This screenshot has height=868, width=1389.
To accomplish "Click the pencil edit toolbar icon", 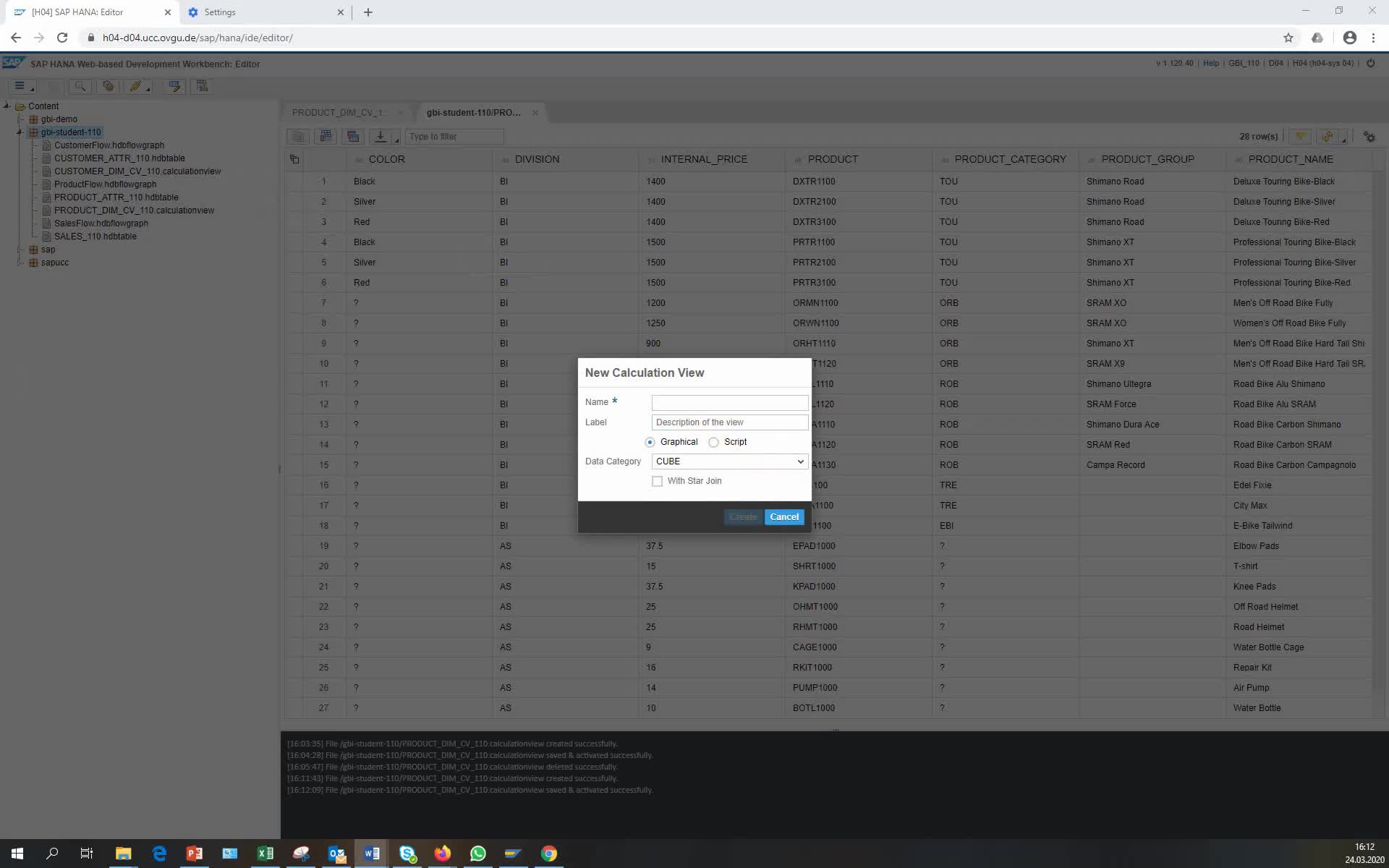I will pyautogui.click(x=135, y=86).
